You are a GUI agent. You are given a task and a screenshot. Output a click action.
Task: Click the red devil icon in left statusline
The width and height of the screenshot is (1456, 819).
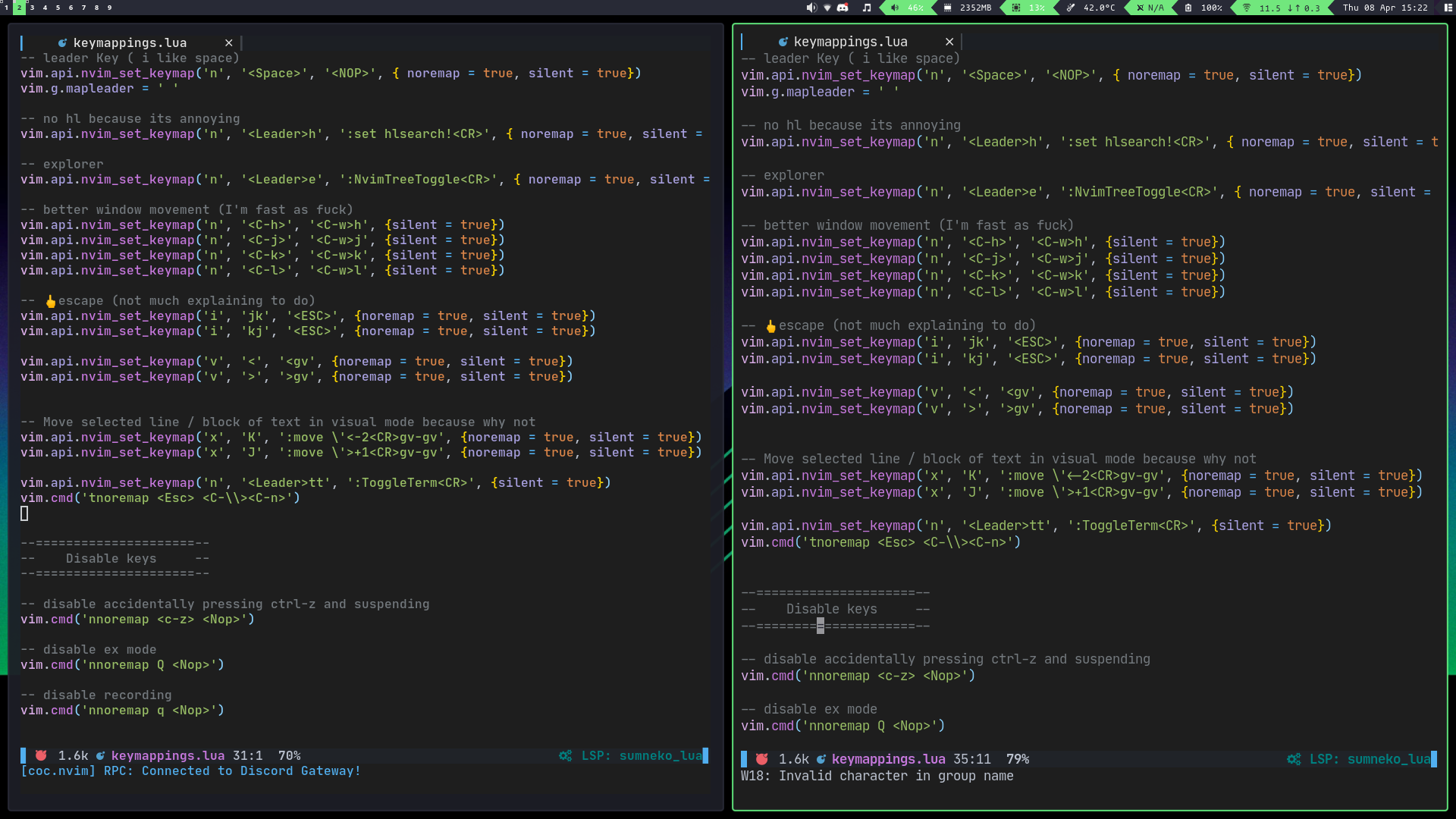click(41, 755)
